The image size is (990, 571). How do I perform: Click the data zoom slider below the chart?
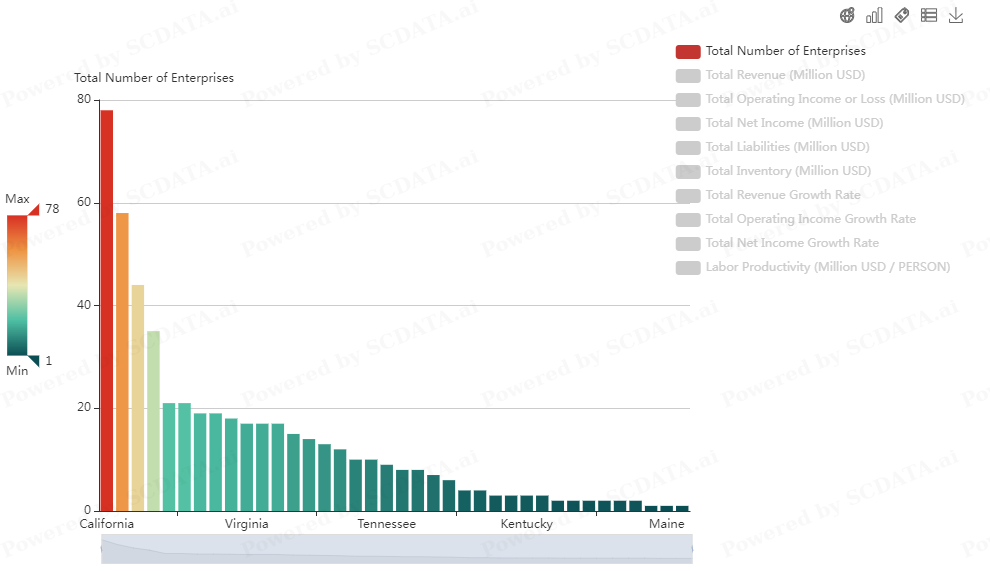click(396, 549)
